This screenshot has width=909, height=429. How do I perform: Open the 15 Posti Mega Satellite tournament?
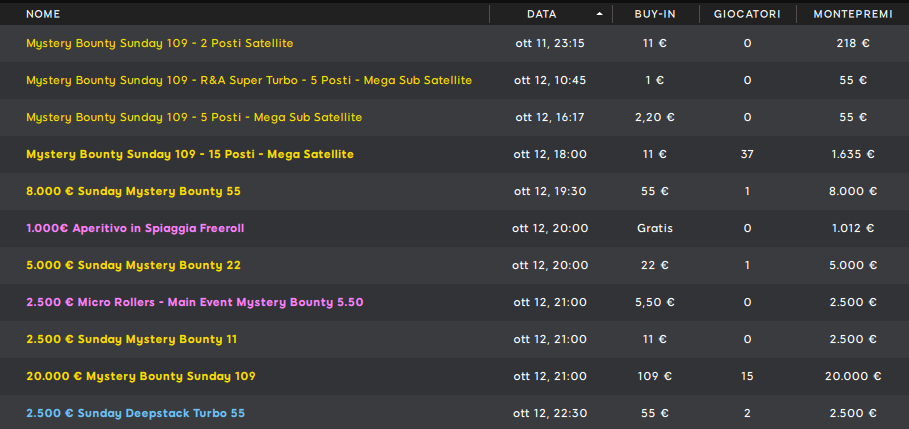pos(190,154)
